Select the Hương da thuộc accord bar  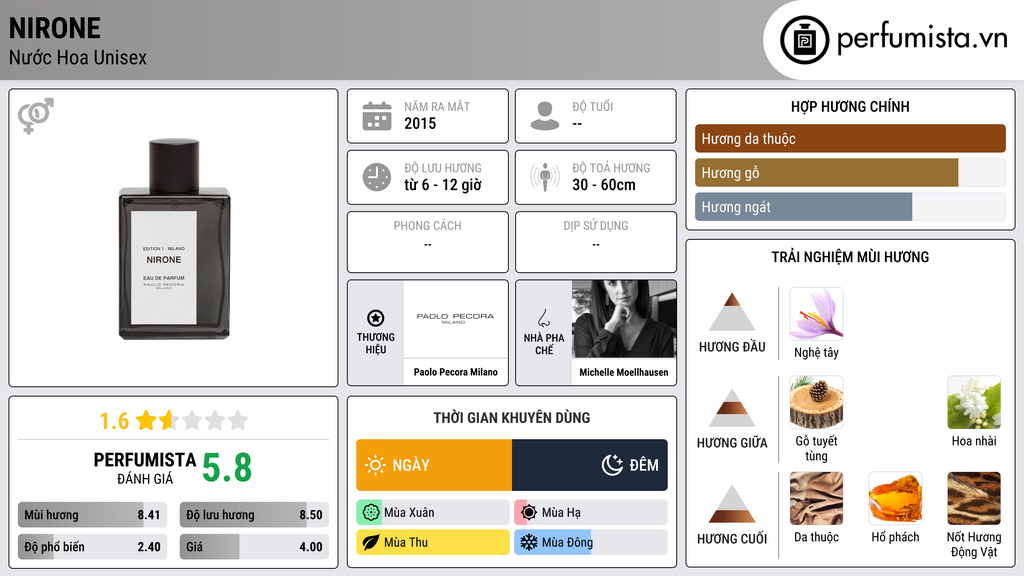point(850,138)
